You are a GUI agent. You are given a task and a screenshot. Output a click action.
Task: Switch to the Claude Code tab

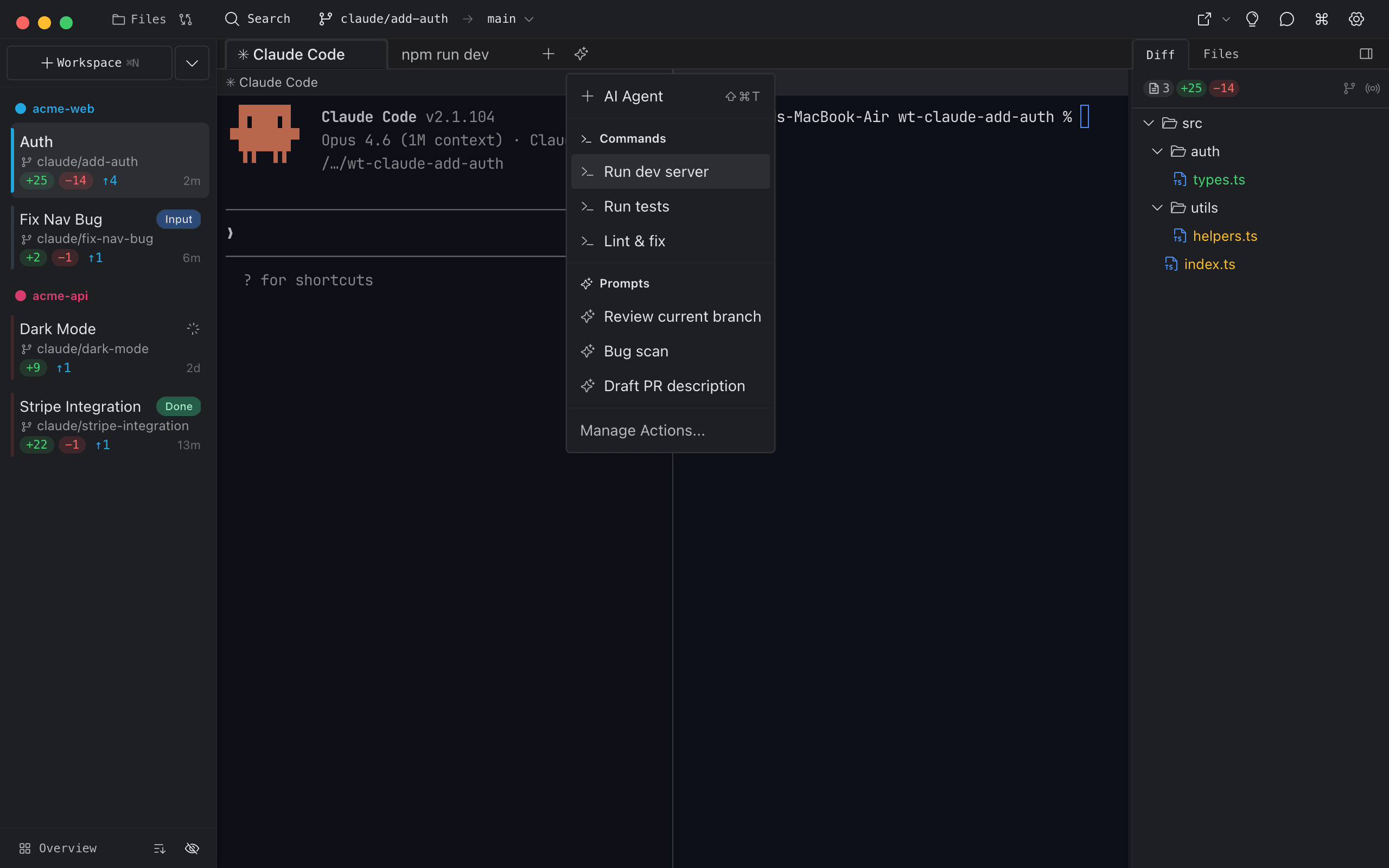tap(306, 55)
